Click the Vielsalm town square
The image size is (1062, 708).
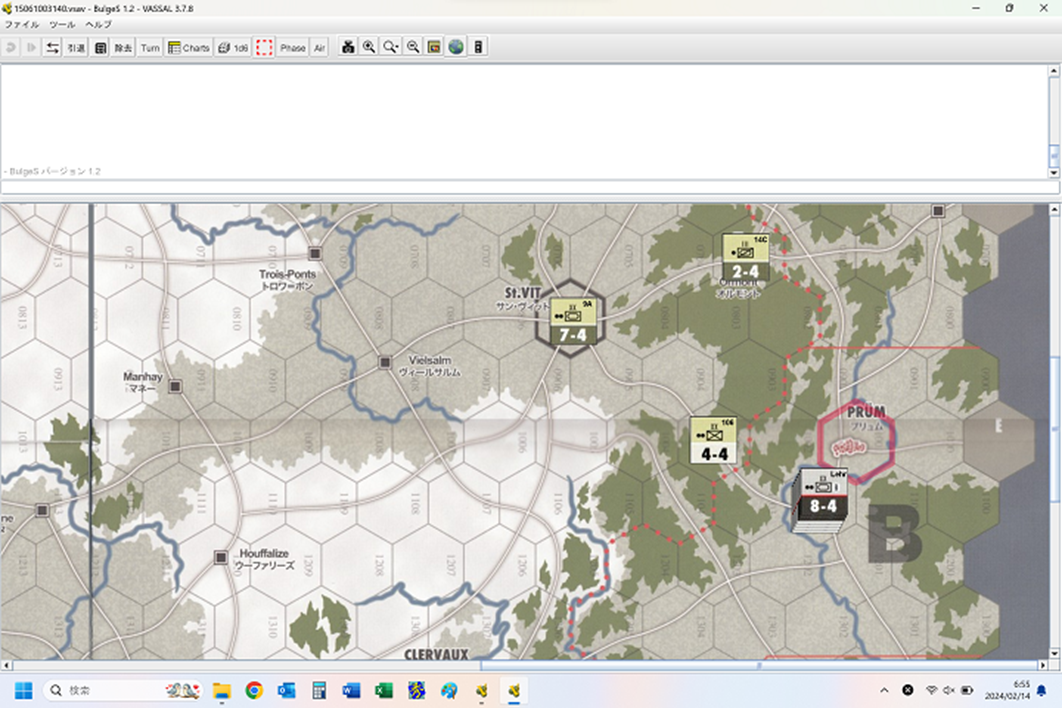(x=385, y=362)
